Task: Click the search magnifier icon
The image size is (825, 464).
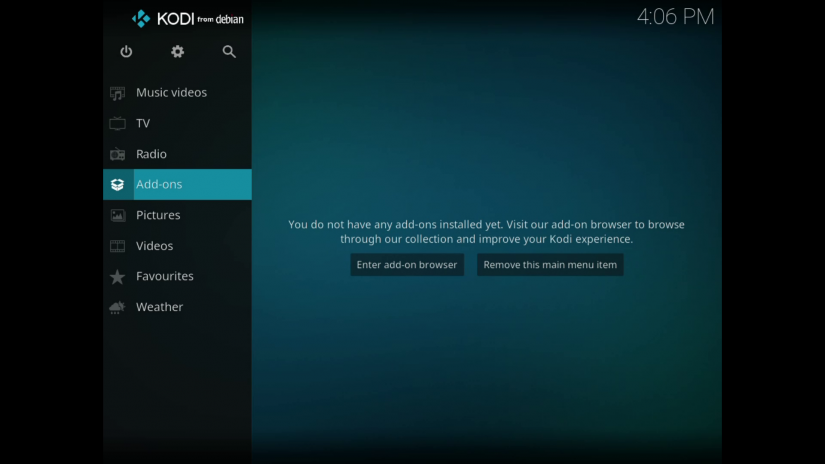Action: click(229, 52)
